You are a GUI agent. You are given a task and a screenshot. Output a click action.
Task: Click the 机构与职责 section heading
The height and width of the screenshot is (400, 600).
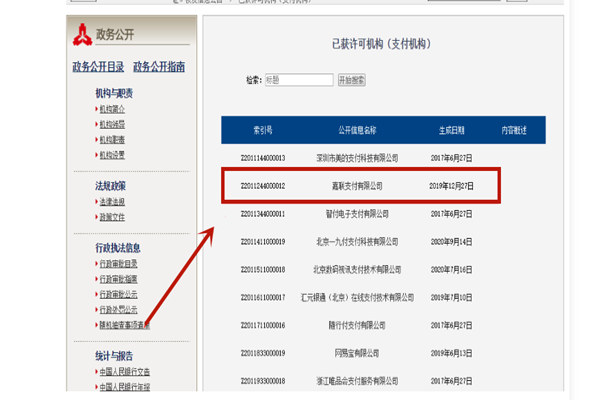click(114, 93)
